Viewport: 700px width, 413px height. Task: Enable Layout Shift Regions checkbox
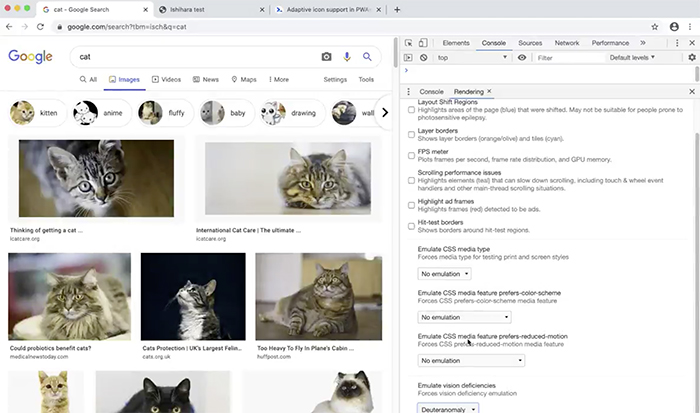411,110
